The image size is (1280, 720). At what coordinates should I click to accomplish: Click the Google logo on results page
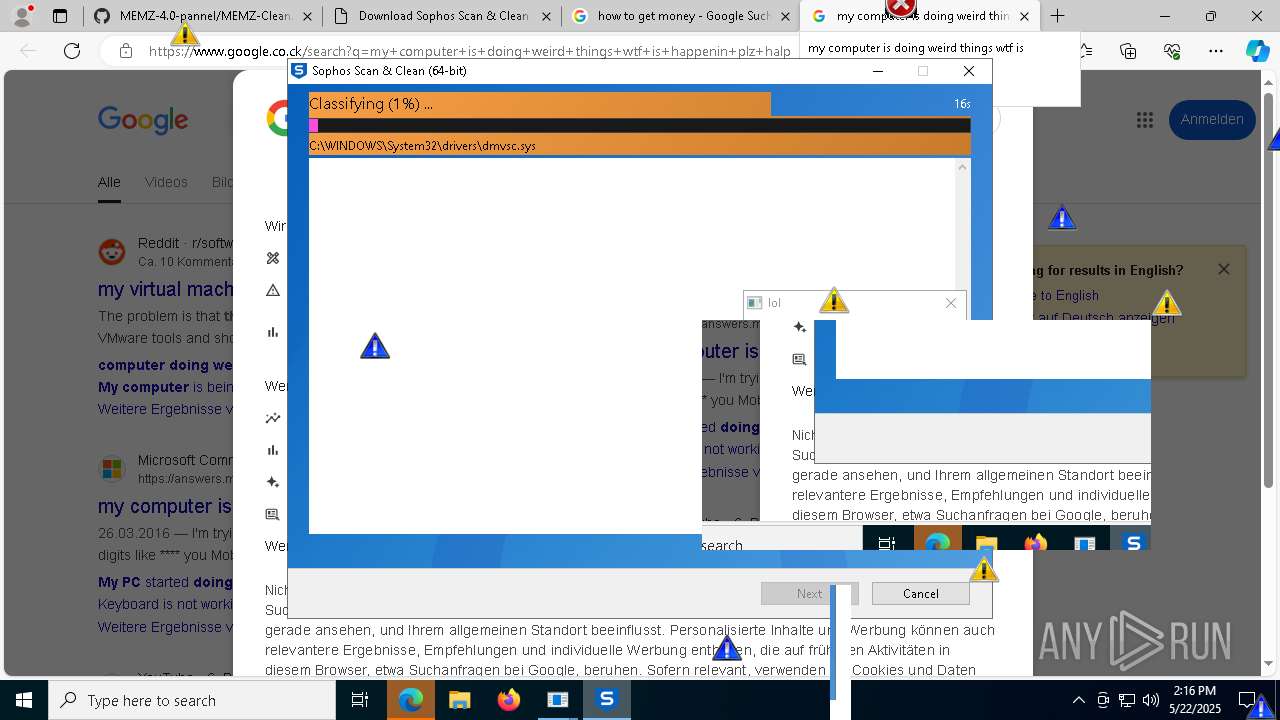point(143,120)
